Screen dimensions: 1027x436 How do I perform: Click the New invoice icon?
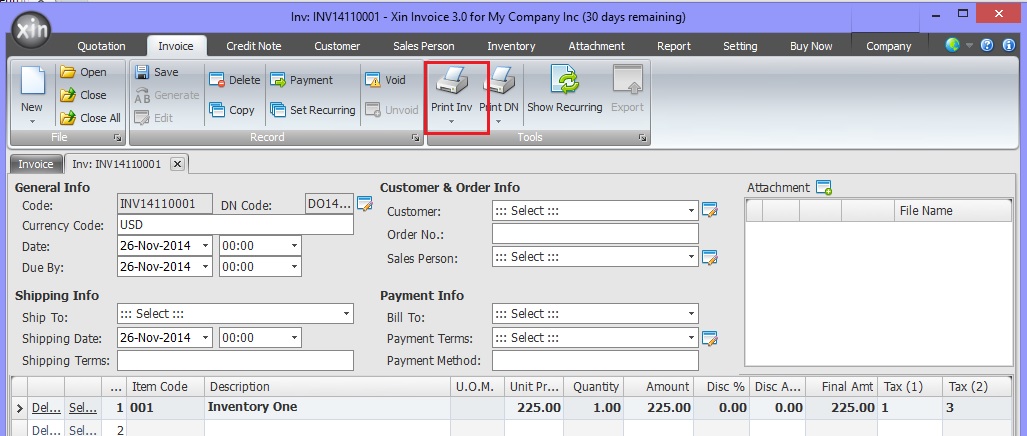point(32,82)
